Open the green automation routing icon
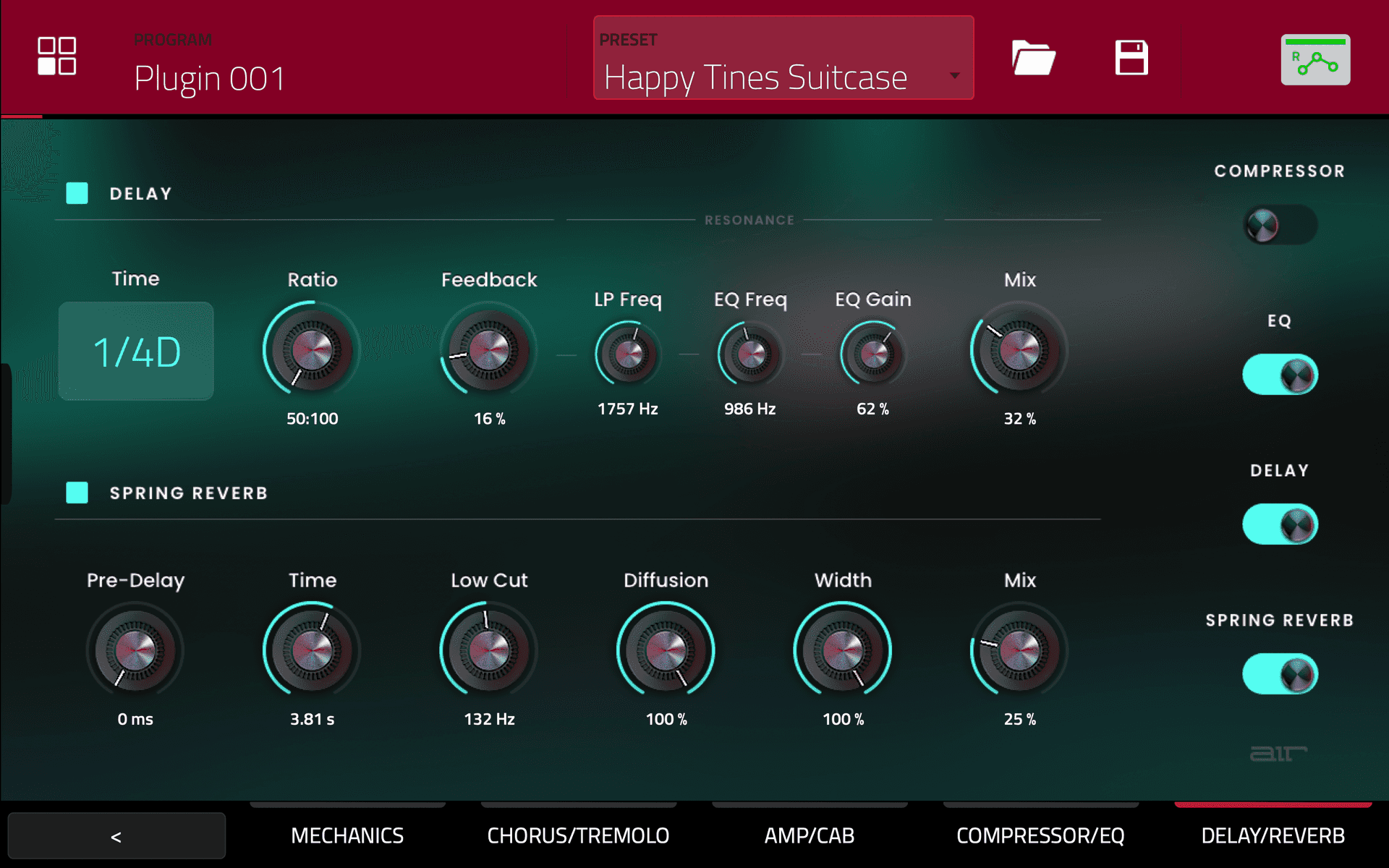The width and height of the screenshot is (1389, 868). coord(1314,60)
